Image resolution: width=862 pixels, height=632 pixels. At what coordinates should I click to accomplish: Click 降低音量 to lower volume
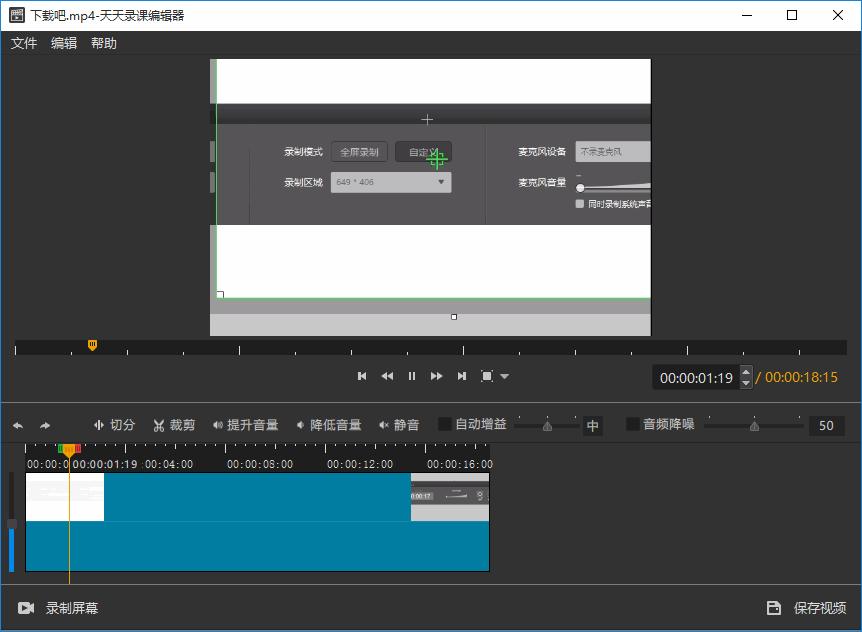[x=328, y=425]
